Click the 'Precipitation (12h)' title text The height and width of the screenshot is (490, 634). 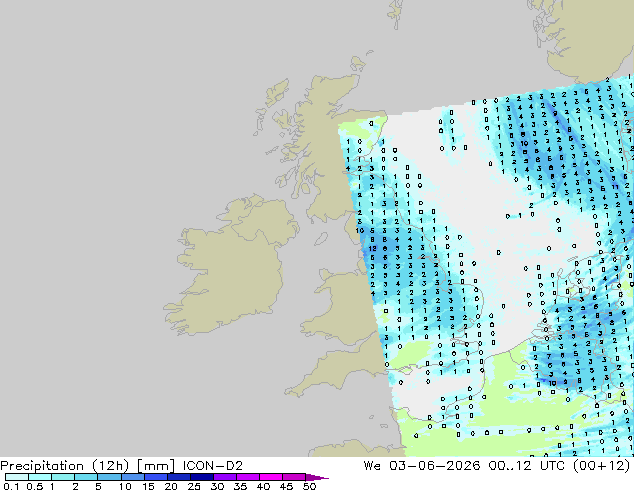click(65, 466)
